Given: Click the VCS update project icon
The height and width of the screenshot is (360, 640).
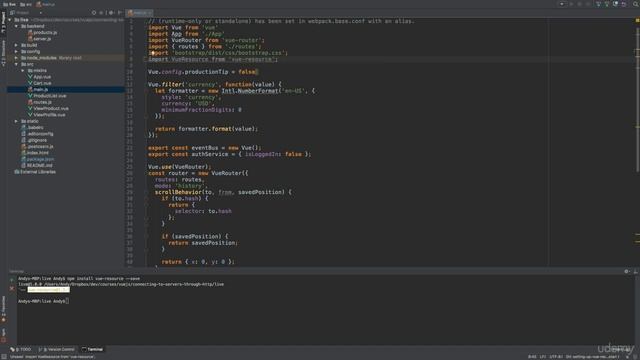Looking at the screenshot, I should click(x=598, y=4).
